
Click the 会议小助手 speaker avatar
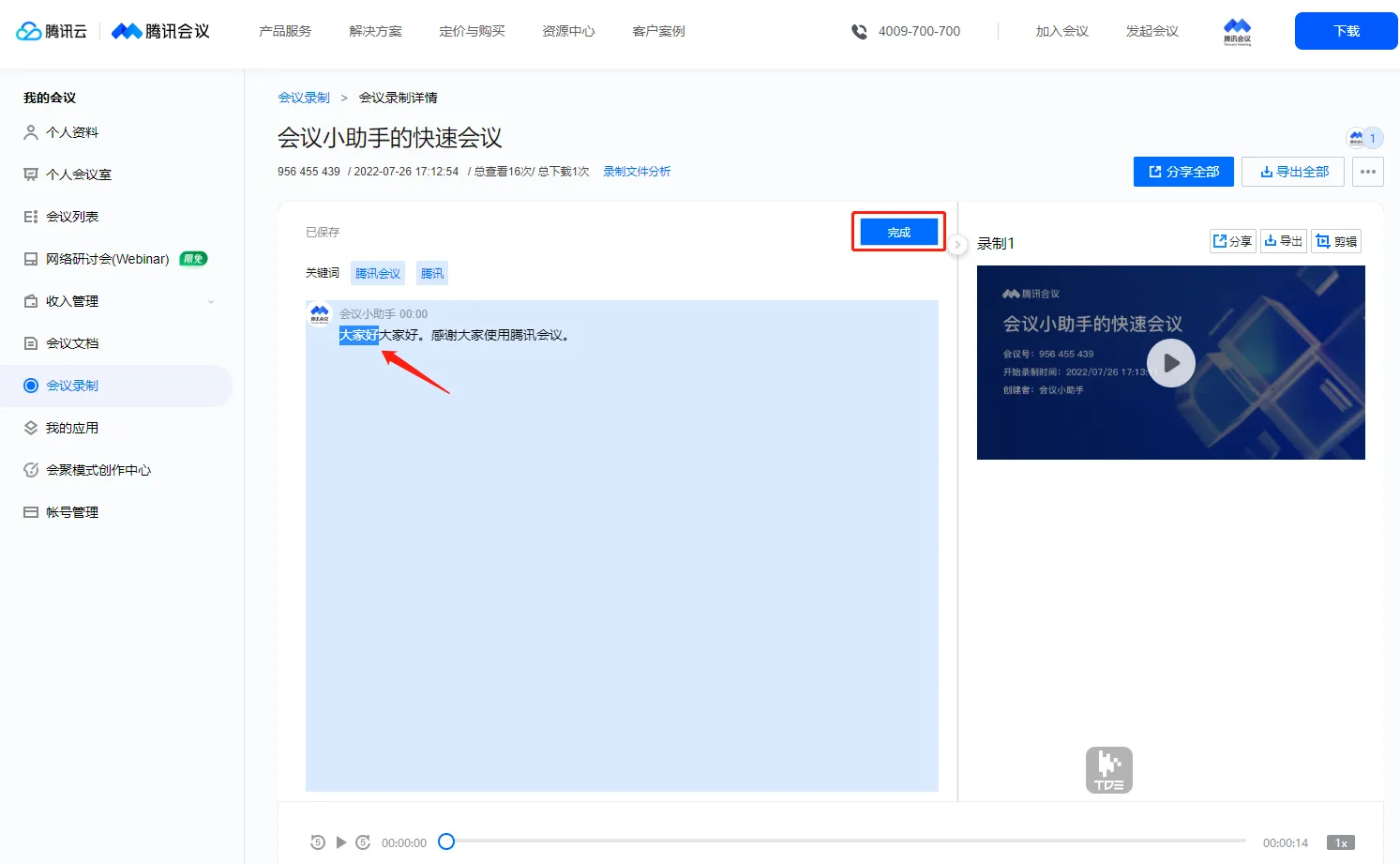pyautogui.click(x=320, y=313)
